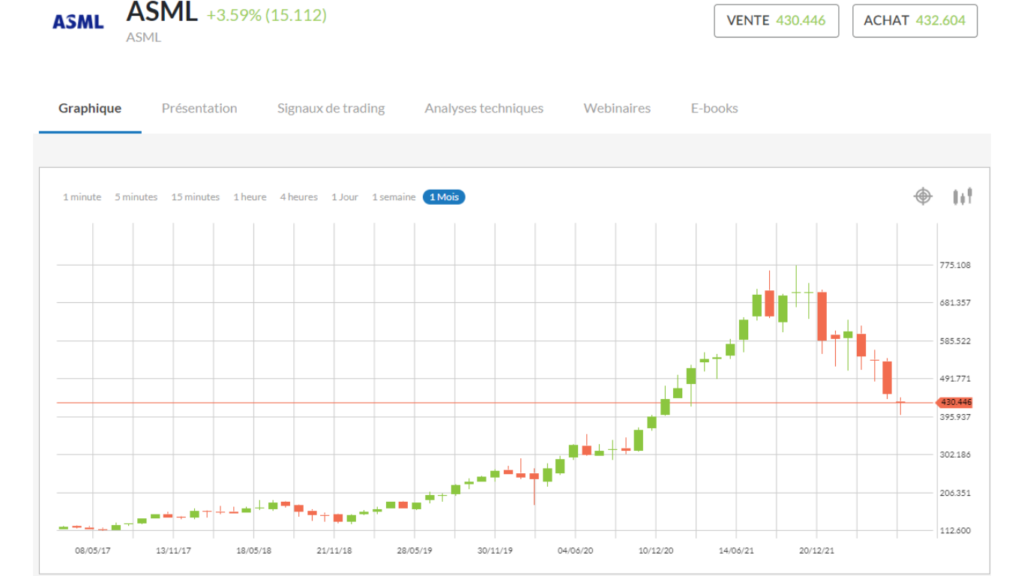This screenshot has height=576, width=1024.
Task: Click the ASML company logo
Action: click(x=78, y=22)
